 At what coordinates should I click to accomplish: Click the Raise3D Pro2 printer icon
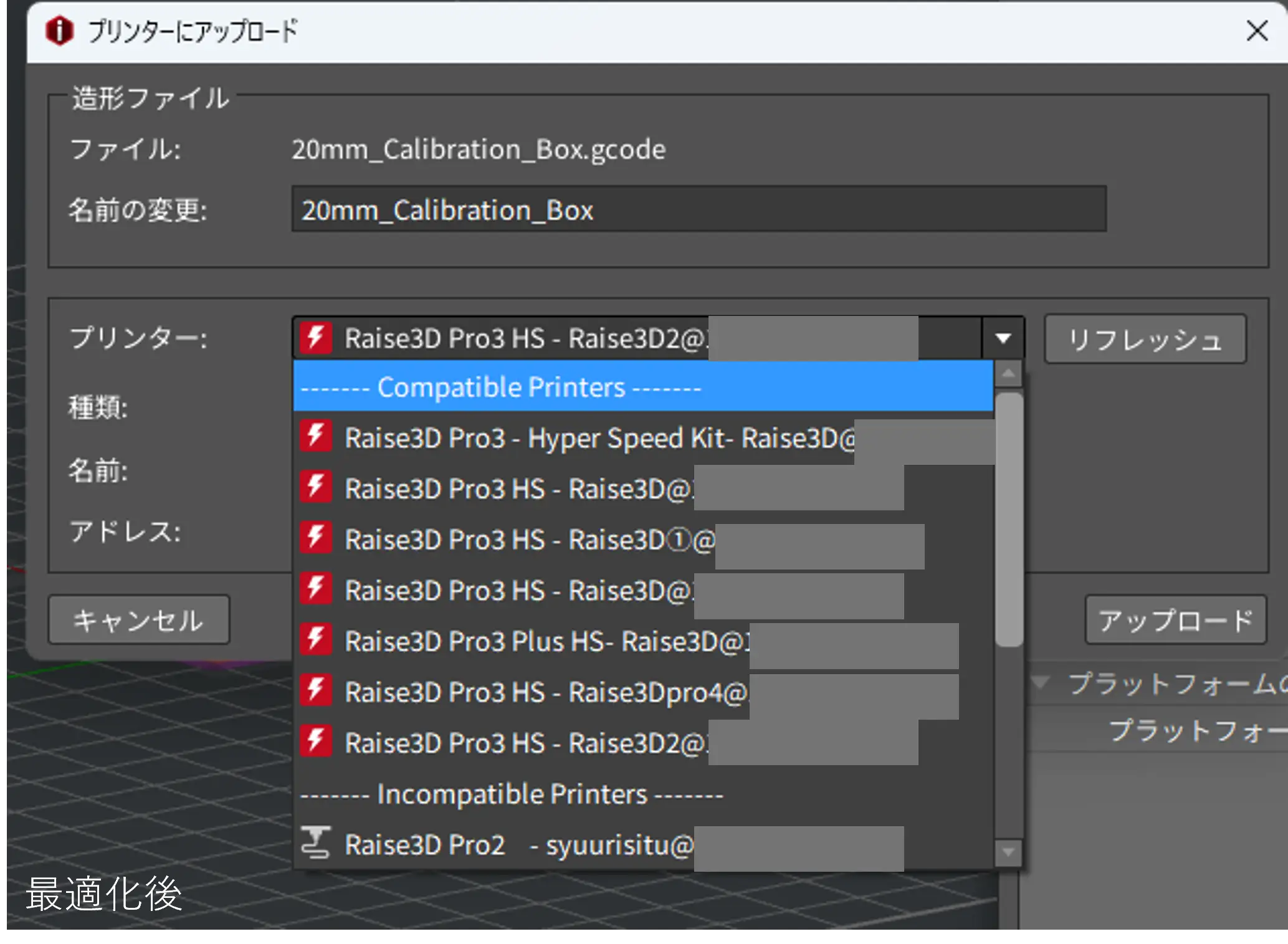click(x=315, y=844)
